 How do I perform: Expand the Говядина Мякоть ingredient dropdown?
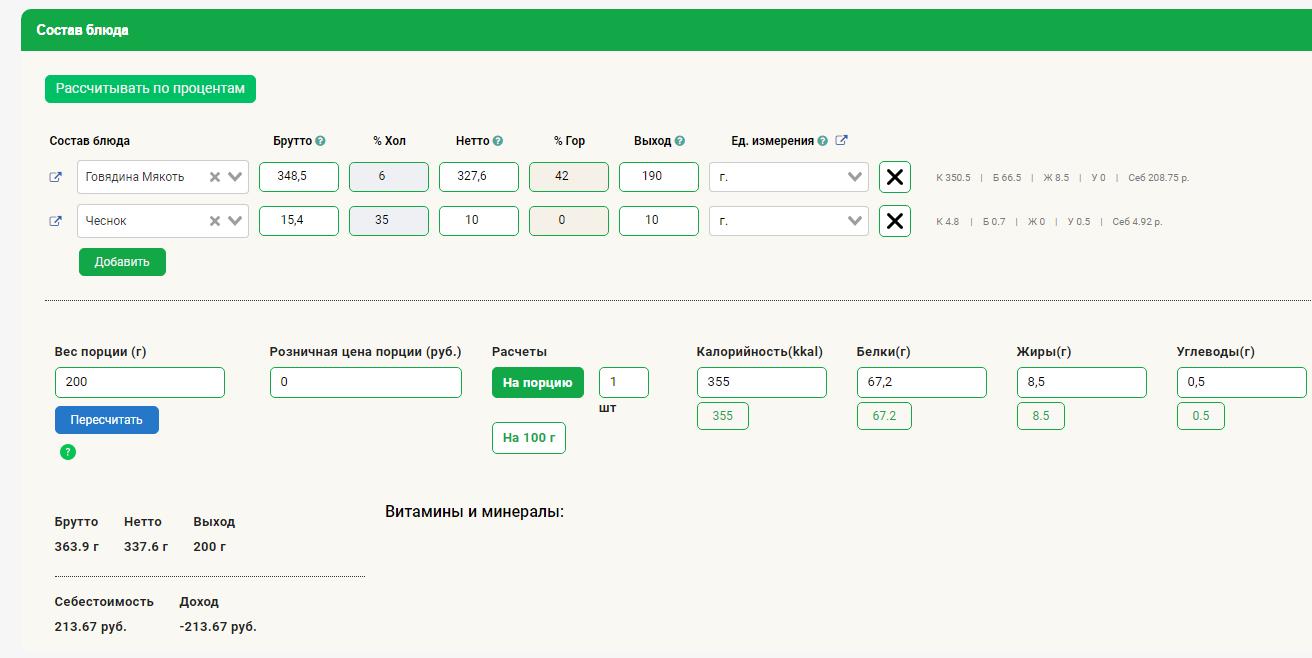[x=236, y=178]
